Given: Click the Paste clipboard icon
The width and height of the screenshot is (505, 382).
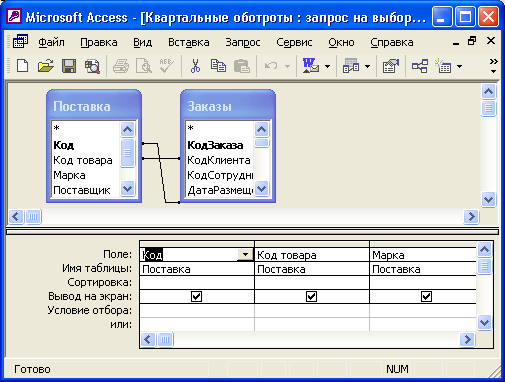Looking at the screenshot, I should [242, 66].
